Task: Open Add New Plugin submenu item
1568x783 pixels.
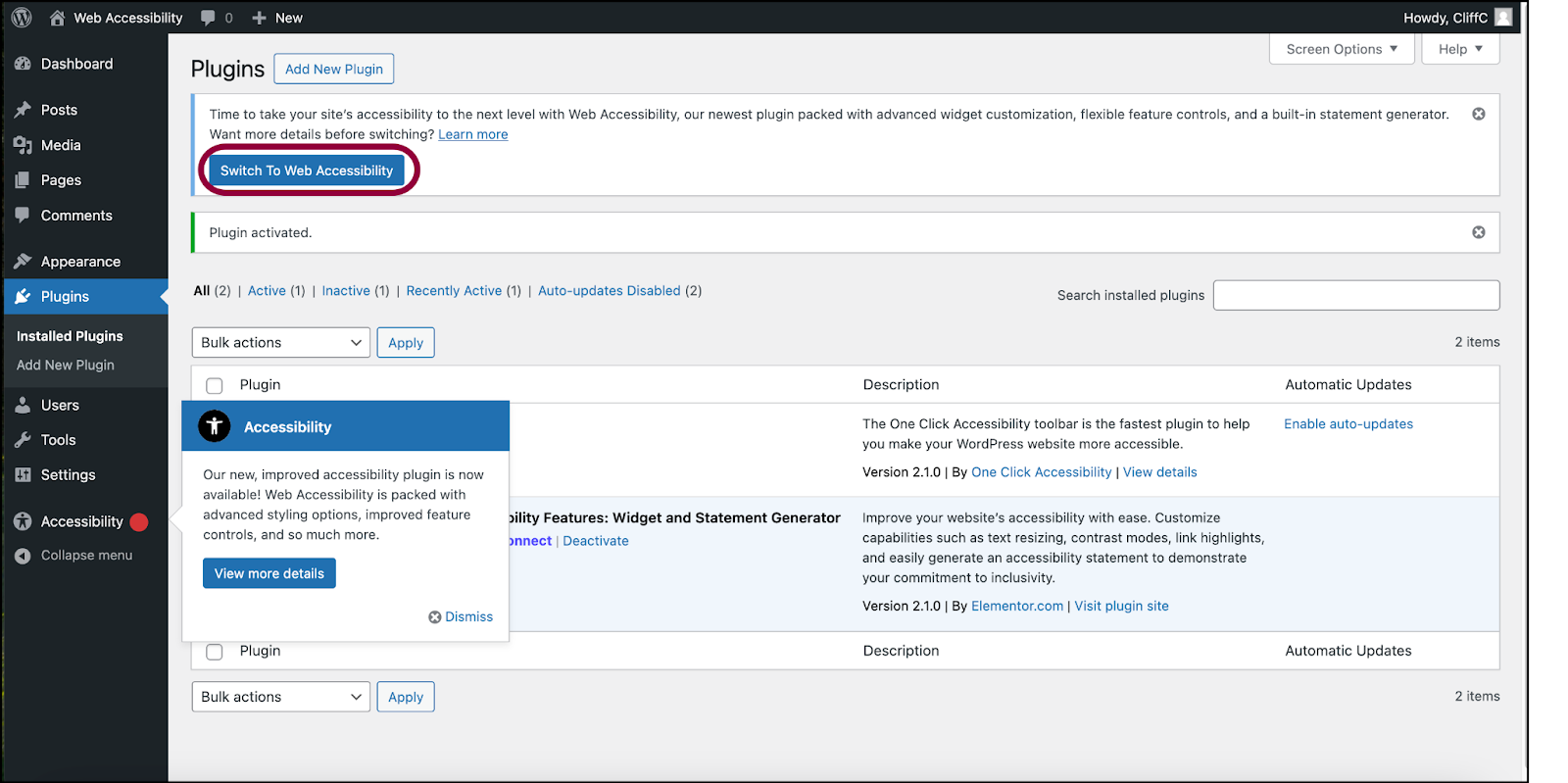Action: [66, 365]
